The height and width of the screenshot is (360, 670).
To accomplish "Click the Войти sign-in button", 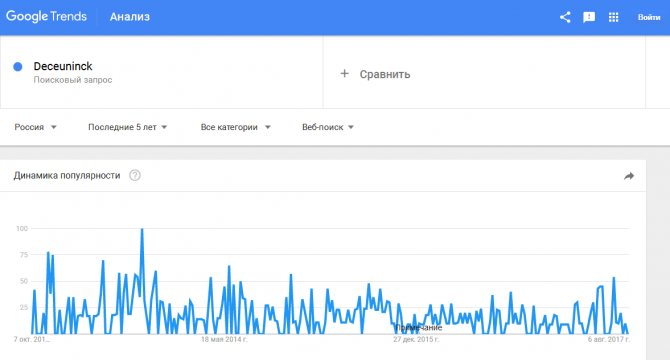I will 649,18.
